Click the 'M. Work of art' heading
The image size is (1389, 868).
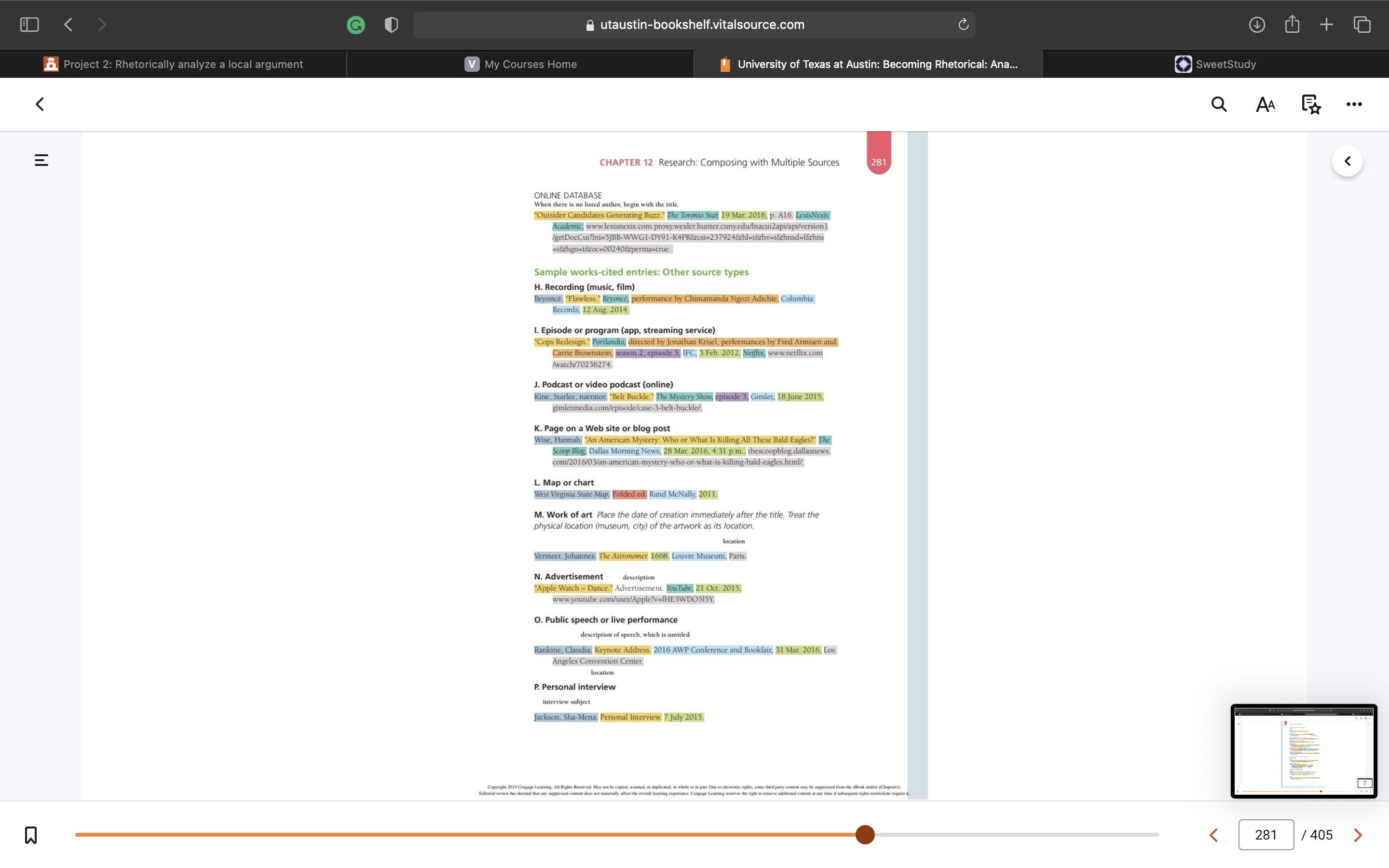(x=563, y=515)
